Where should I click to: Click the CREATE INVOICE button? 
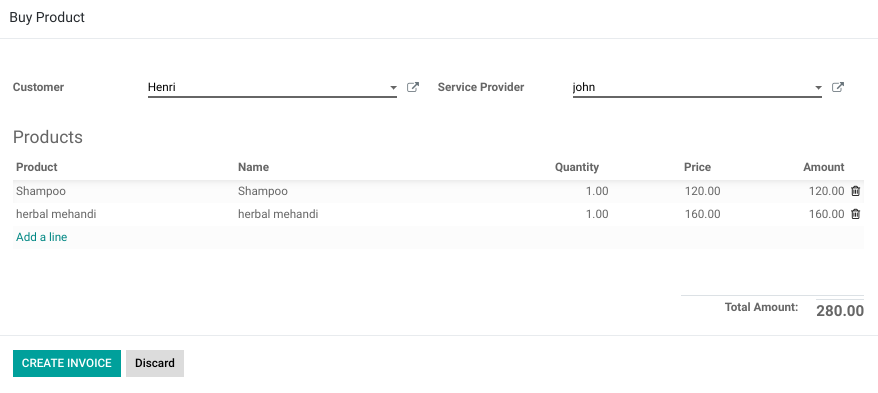click(x=67, y=363)
